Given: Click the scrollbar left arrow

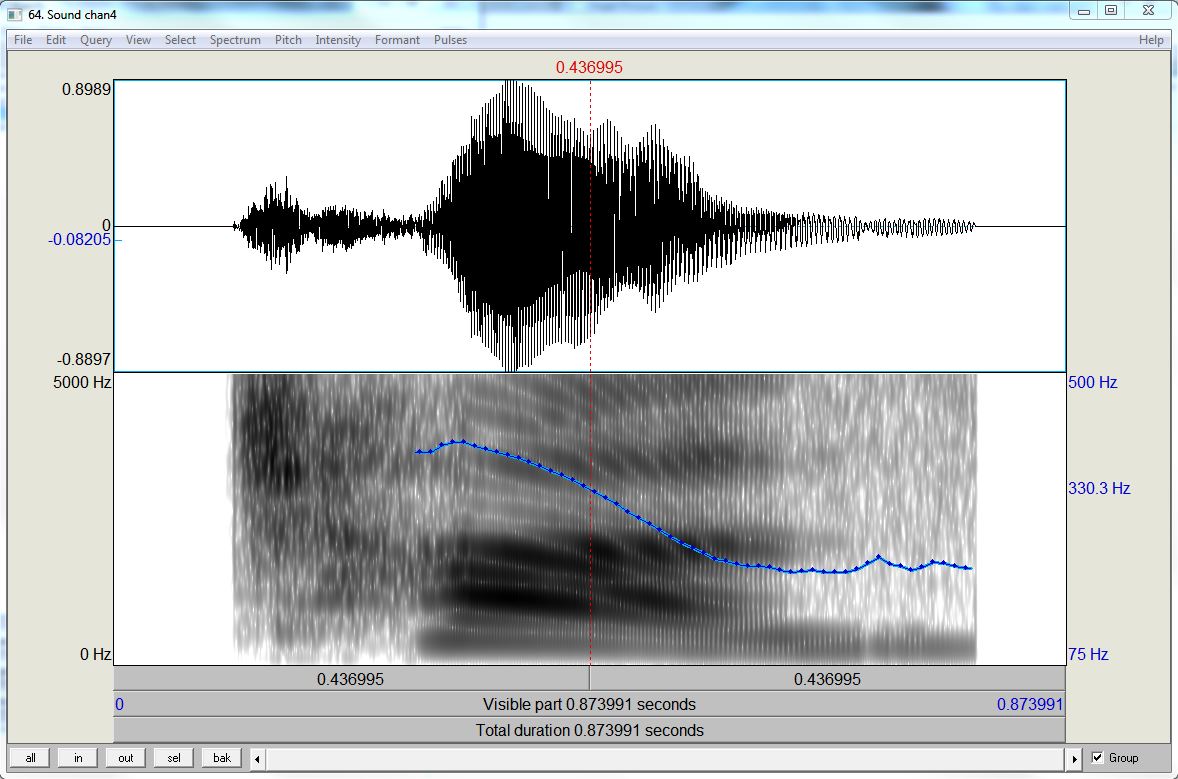Looking at the screenshot, I should click(257, 759).
